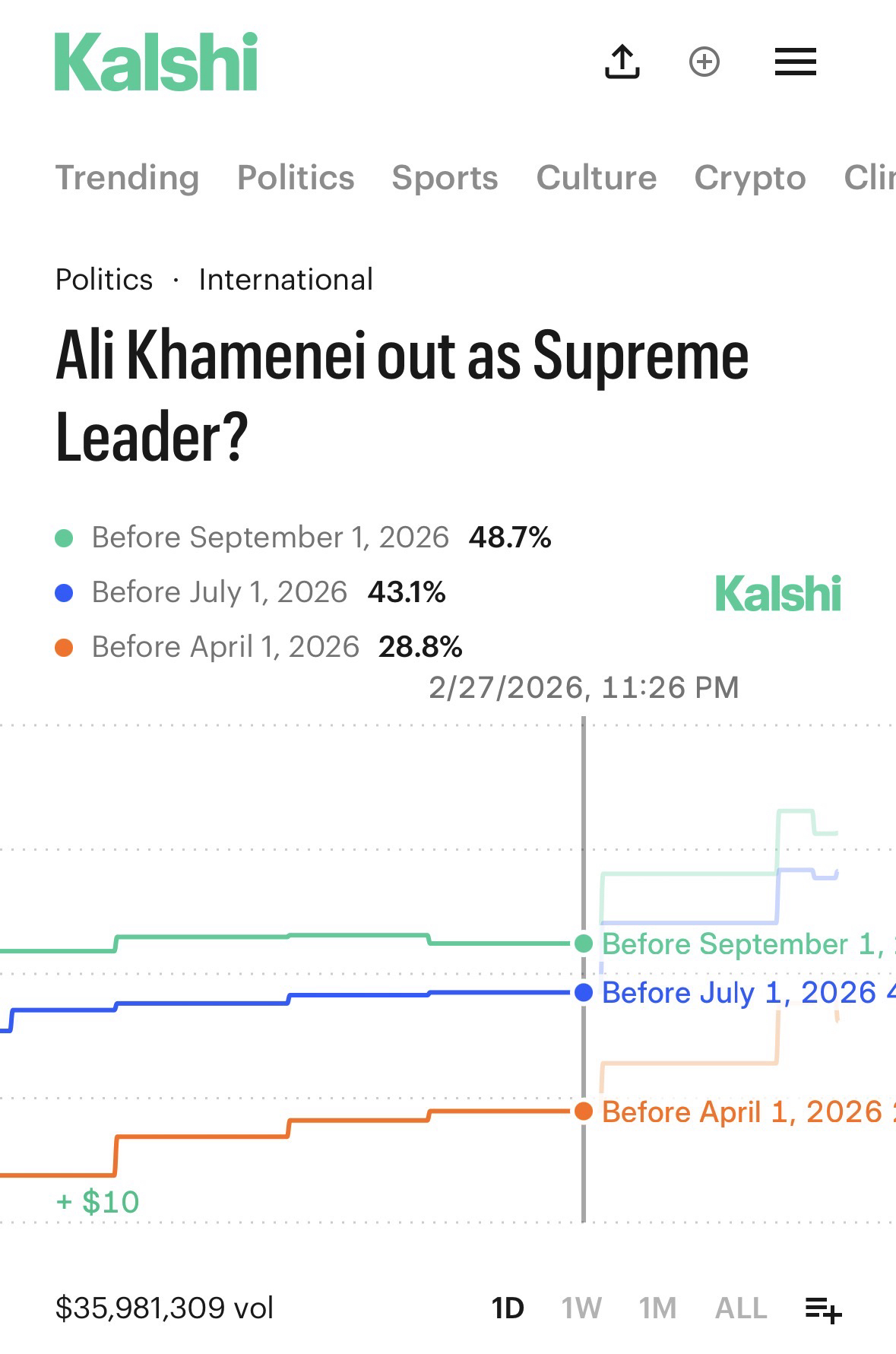This screenshot has height=1354, width=896.
Task: Tap the share upload icon
Action: point(622,62)
